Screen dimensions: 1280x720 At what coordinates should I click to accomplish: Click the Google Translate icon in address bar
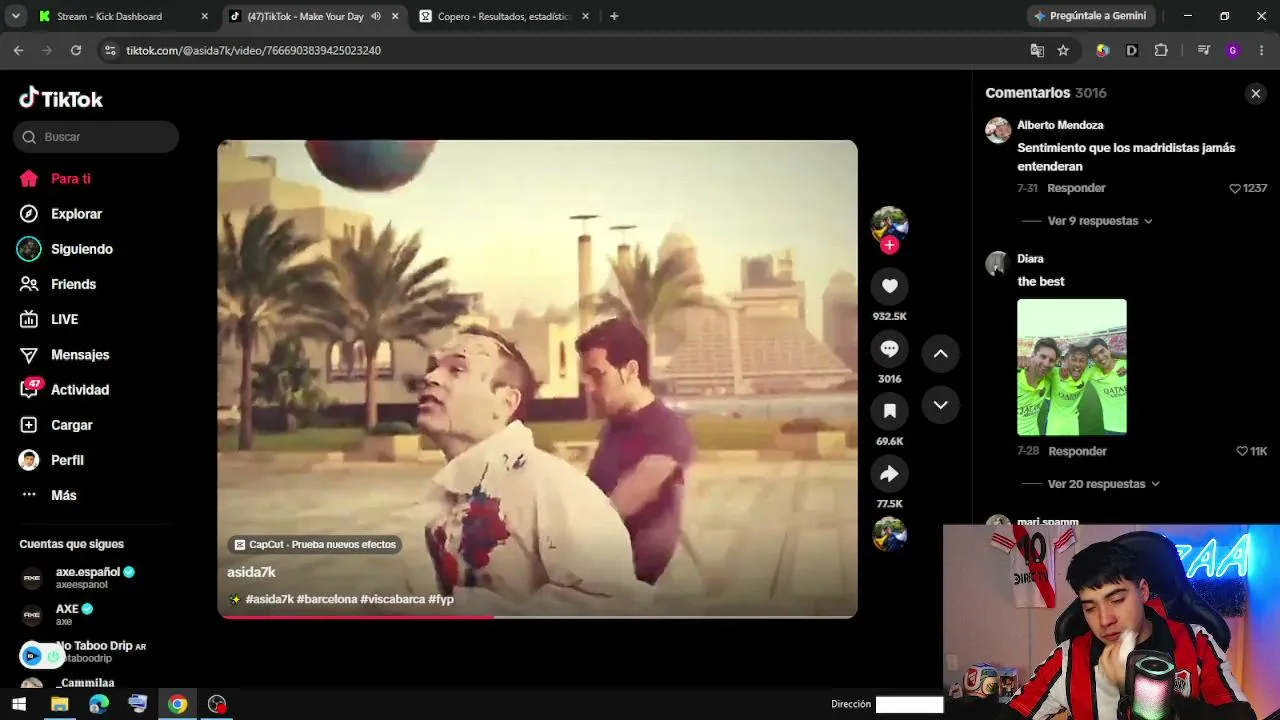pyautogui.click(x=1037, y=50)
